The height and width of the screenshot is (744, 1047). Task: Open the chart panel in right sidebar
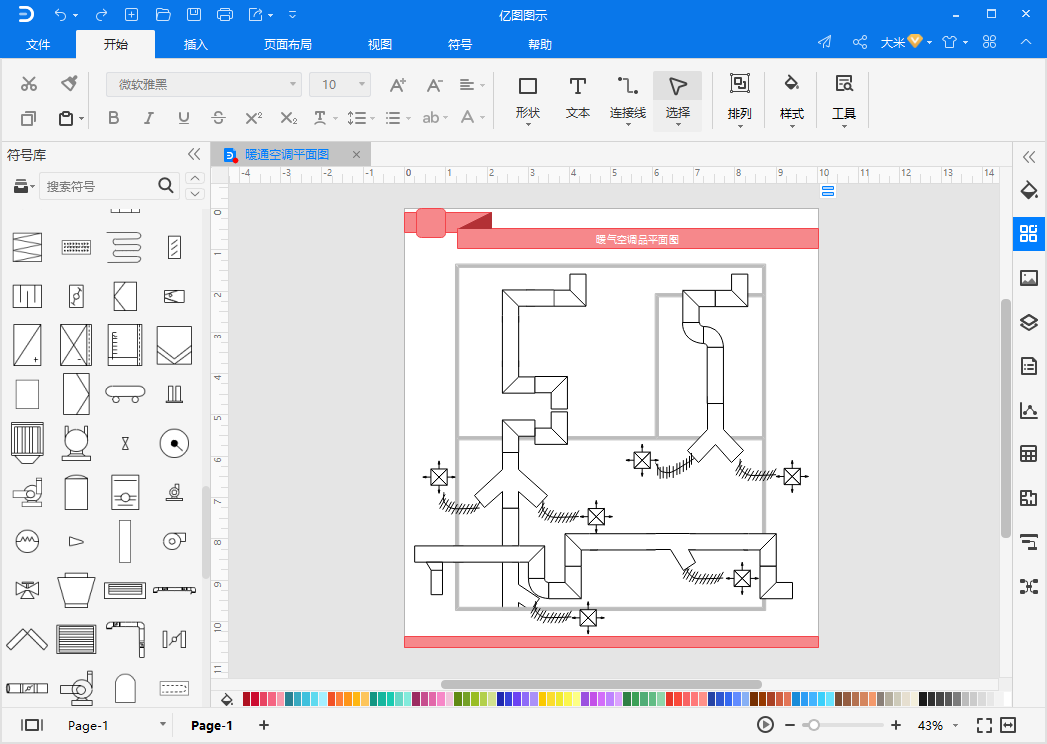coord(1029,410)
